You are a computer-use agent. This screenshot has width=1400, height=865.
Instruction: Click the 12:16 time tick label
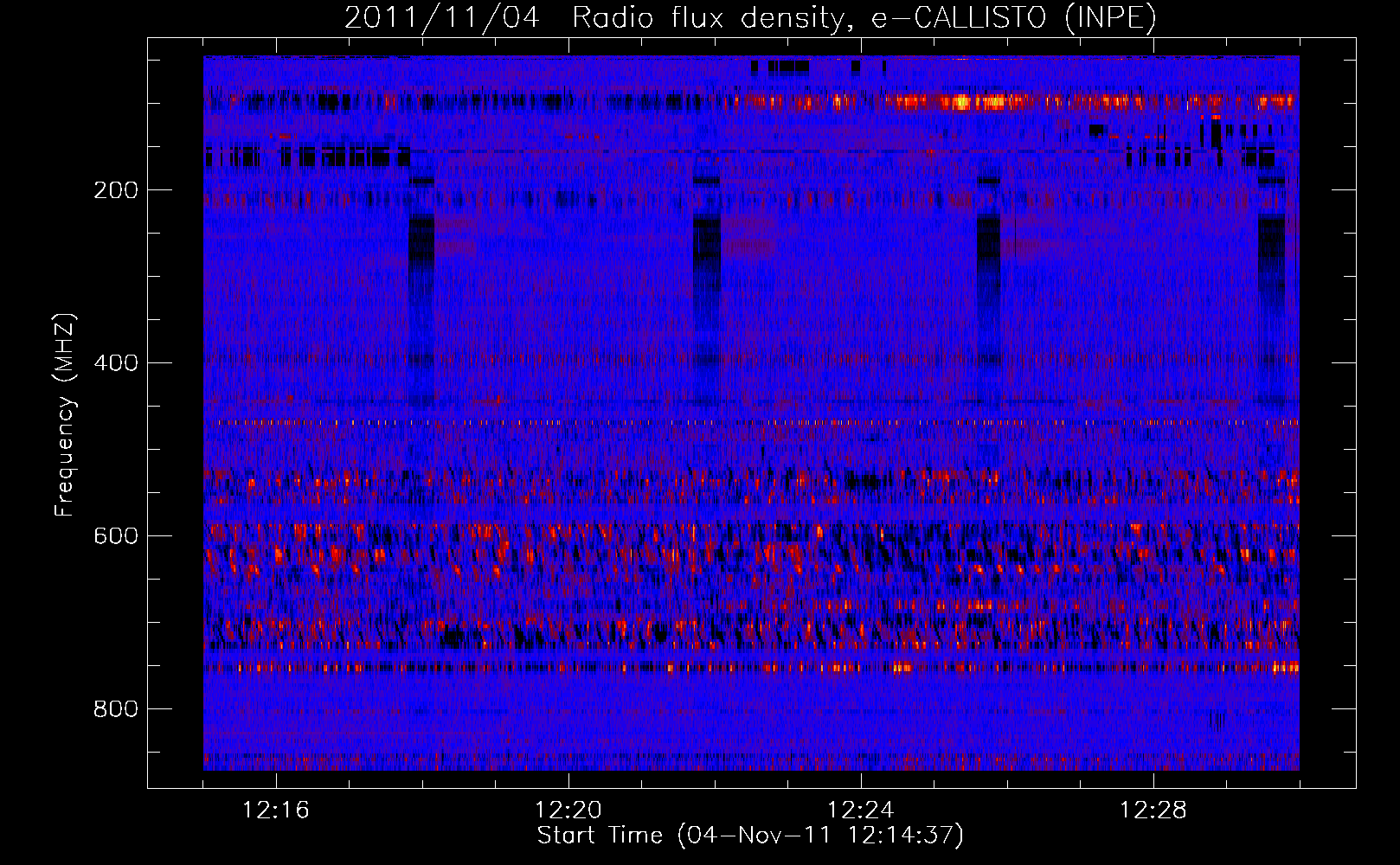point(275,811)
